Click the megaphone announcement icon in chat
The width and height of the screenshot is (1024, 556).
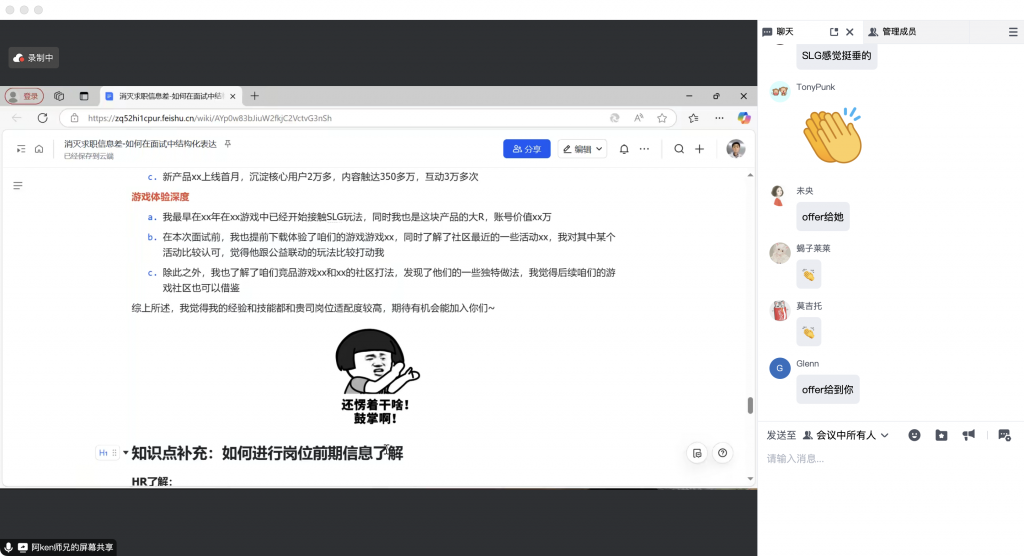tap(968, 435)
